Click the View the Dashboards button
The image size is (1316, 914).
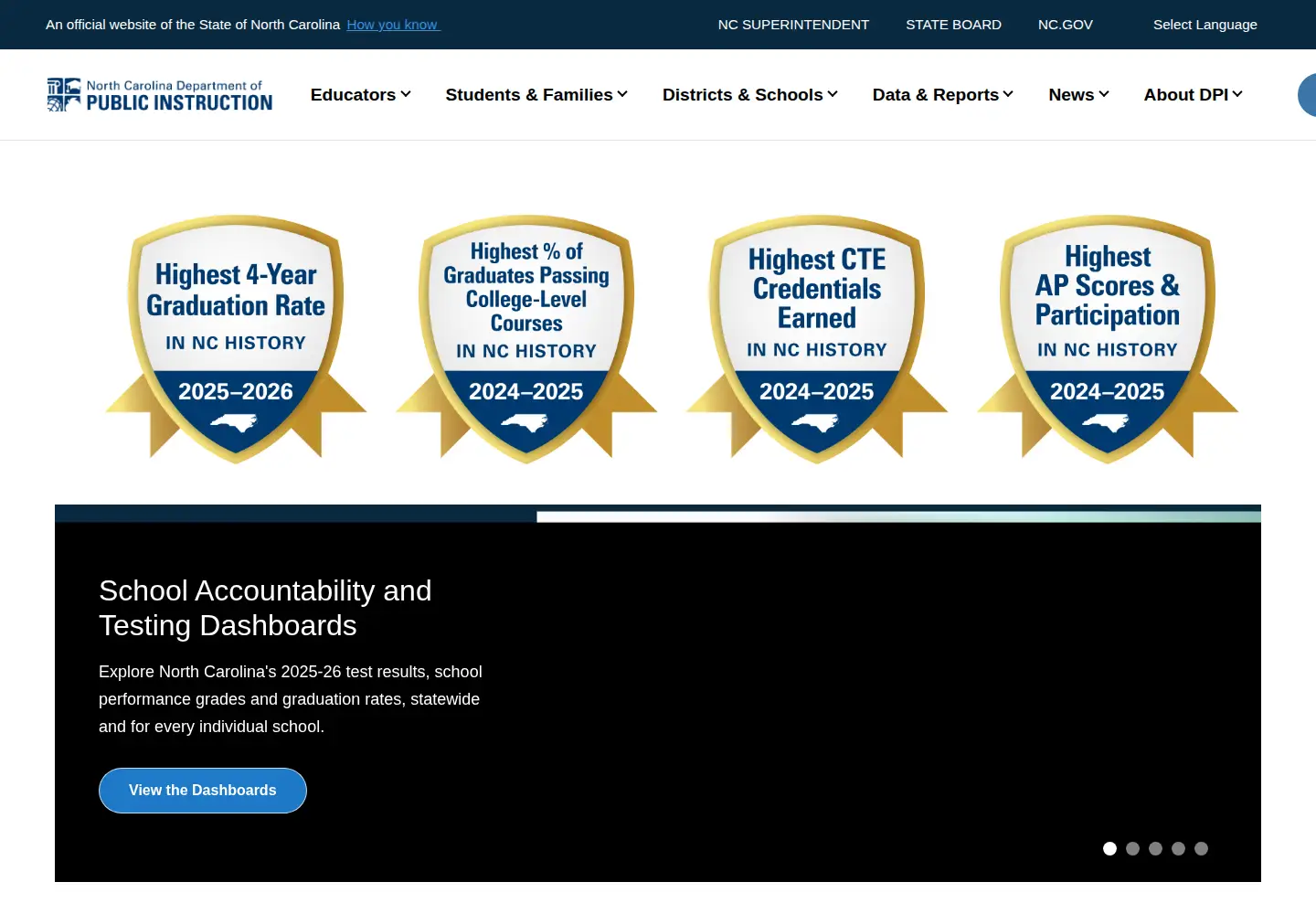point(203,791)
